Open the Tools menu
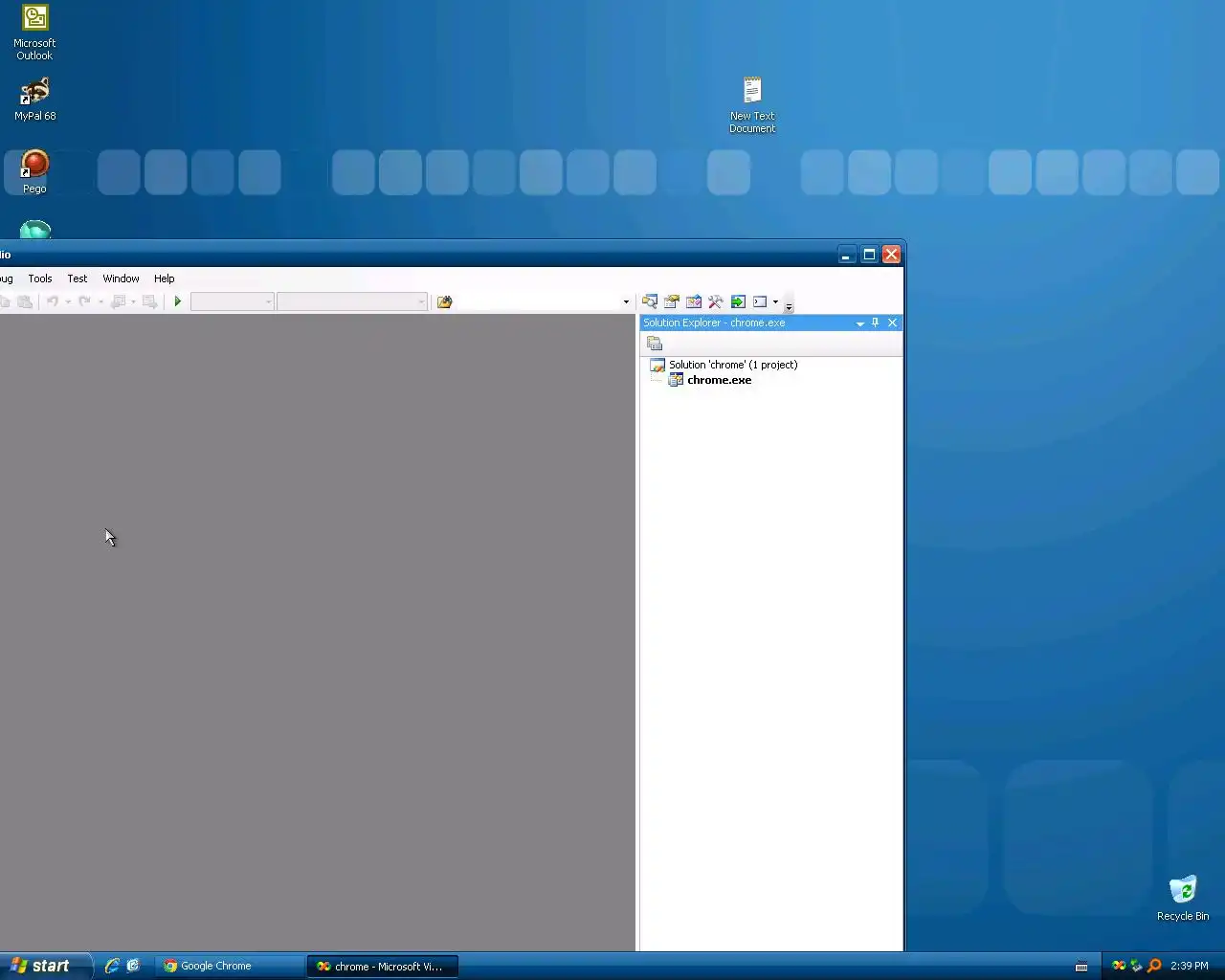This screenshot has width=1225, height=980. [x=40, y=278]
